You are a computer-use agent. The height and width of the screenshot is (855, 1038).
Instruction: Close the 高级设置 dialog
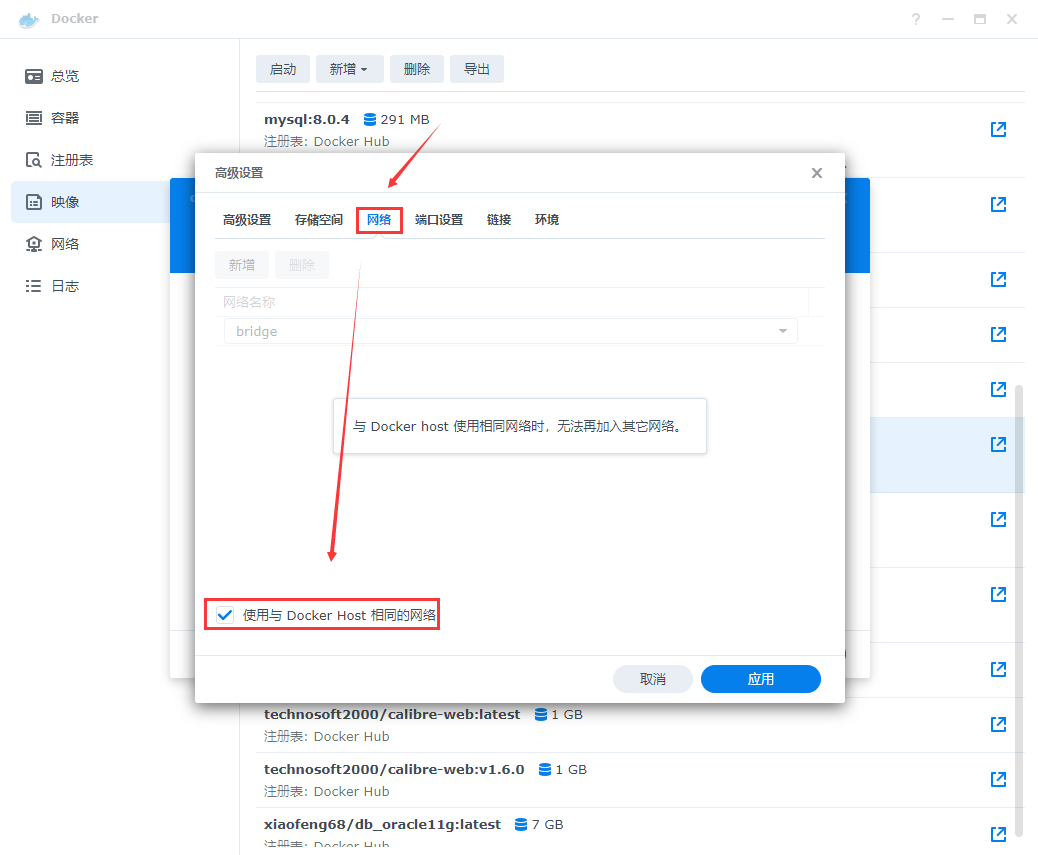pos(817,173)
